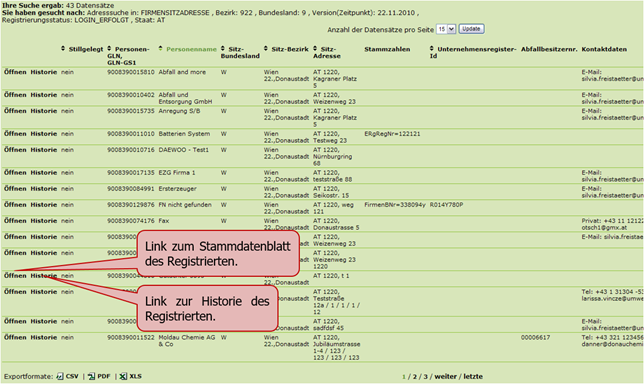
Task: Export results via the PDF icon
Action: 91,376
